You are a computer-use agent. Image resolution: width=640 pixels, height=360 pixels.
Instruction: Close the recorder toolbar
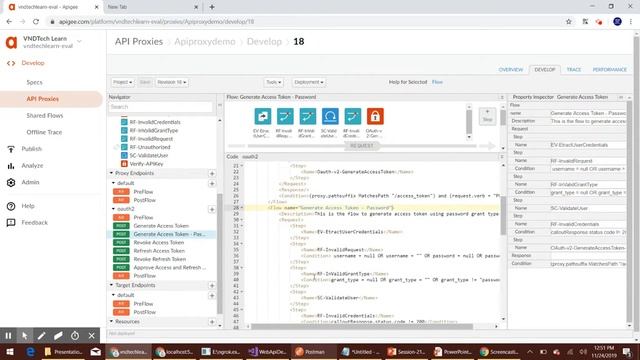click(x=91, y=336)
